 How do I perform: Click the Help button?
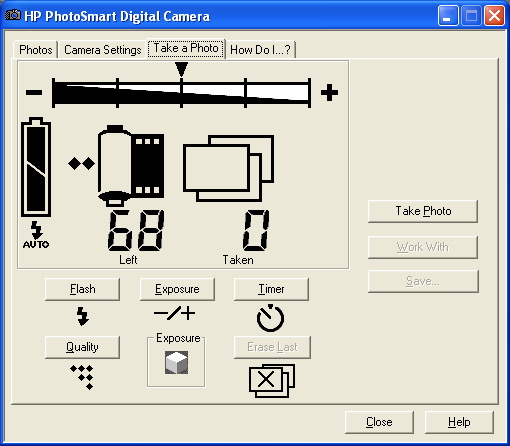(x=459, y=422)
